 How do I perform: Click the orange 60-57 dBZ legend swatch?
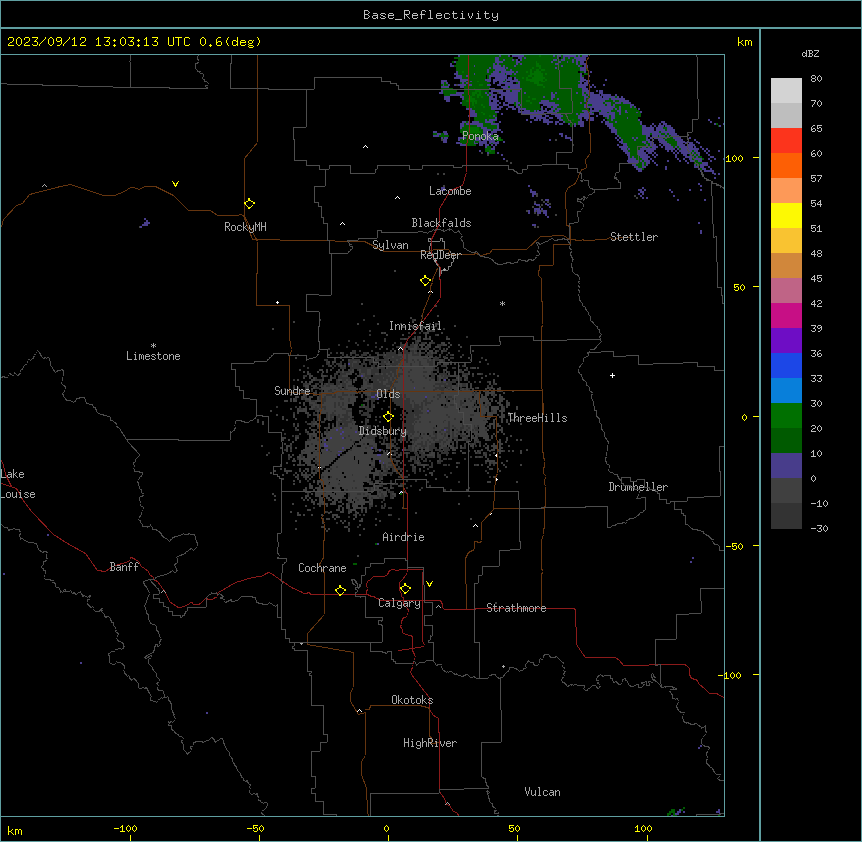tap(786, 165)
